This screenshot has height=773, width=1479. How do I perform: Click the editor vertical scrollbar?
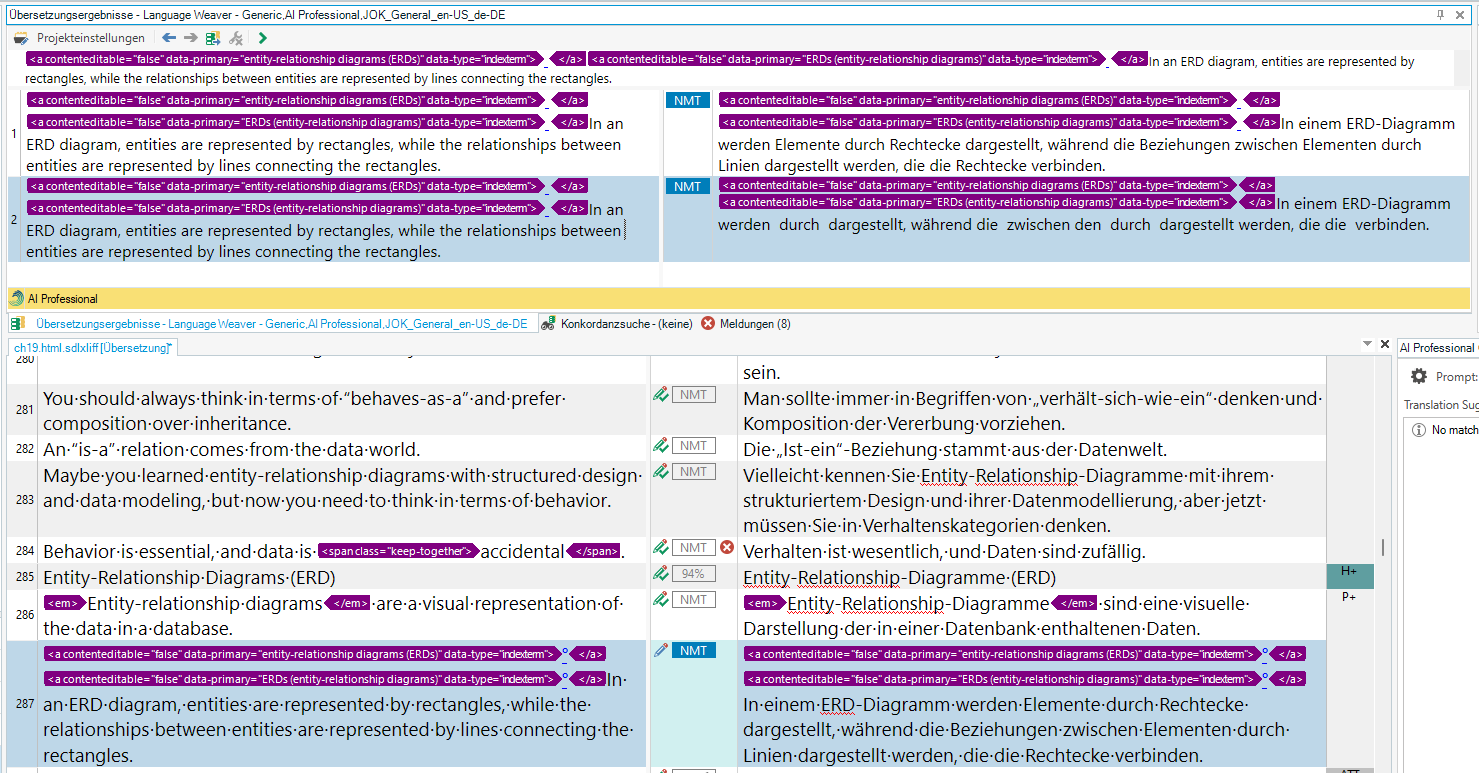pos(1383,546)
